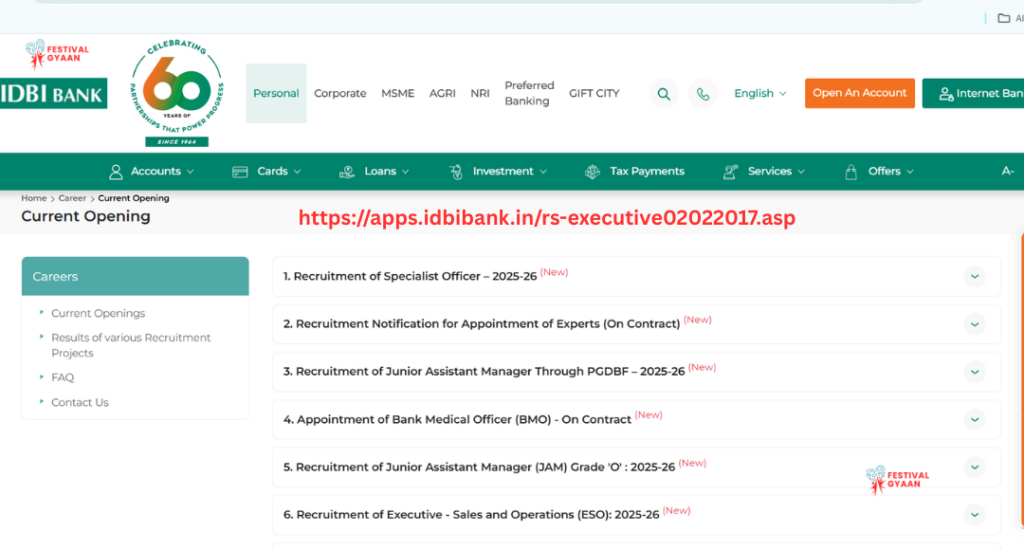The width and height of the screenshot is (1024, 550).
Task: Select the GIFT CITY tab
Action: [594, 93]
